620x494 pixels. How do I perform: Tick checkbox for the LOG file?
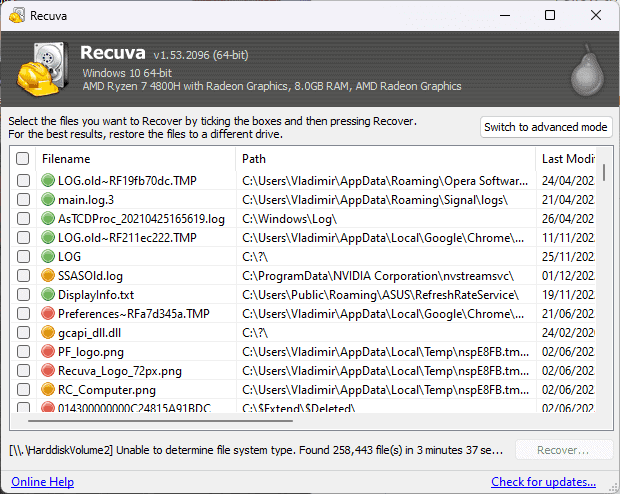[23, 256]
